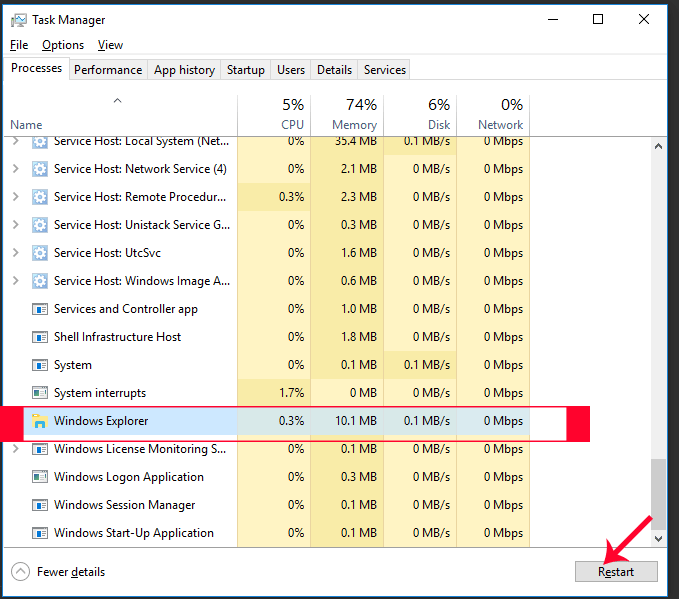
Task: Click the Fewer details circular arrow icon
Action: (20, 571)
